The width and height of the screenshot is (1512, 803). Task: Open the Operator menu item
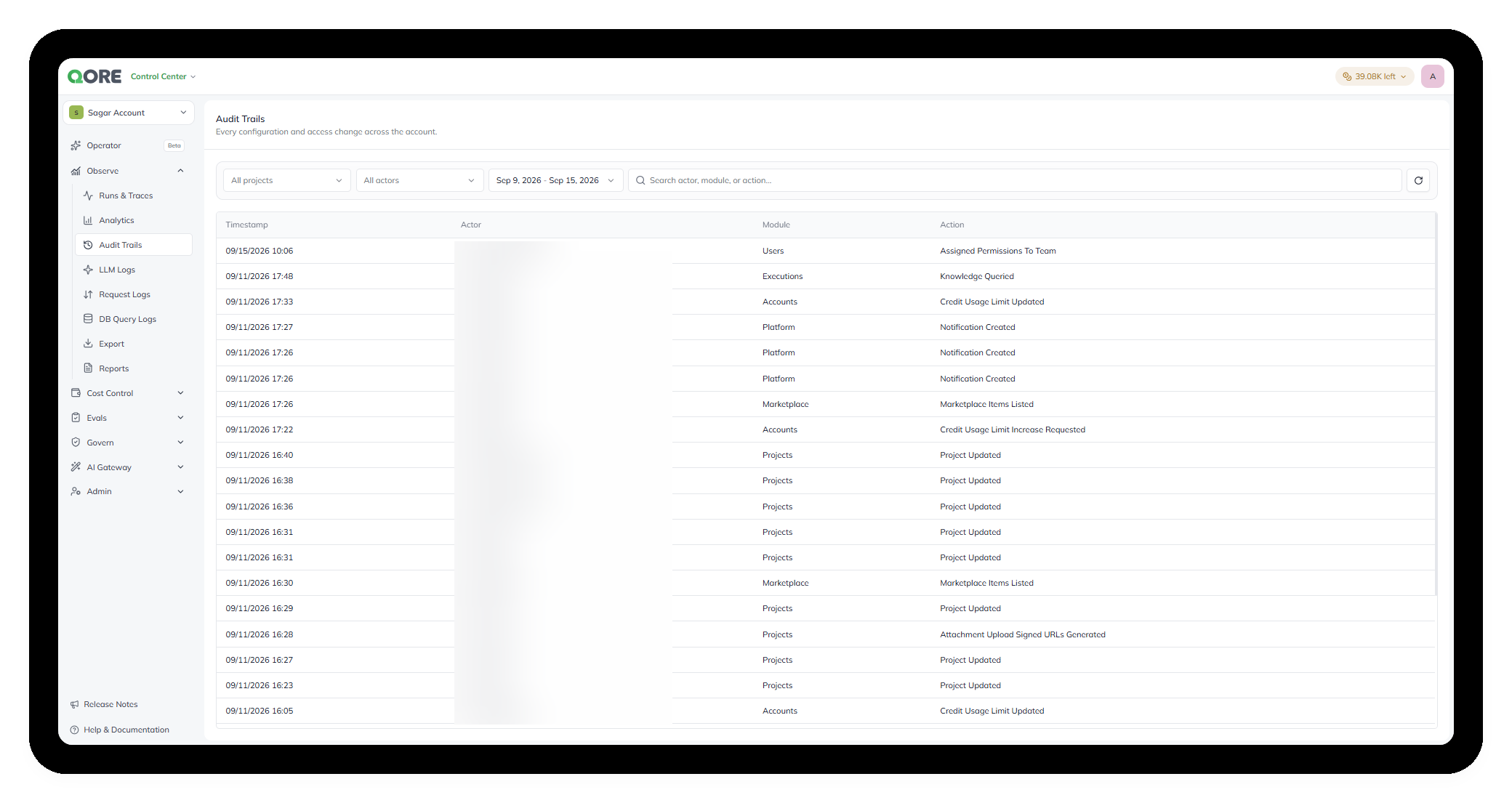pos(104,145)
